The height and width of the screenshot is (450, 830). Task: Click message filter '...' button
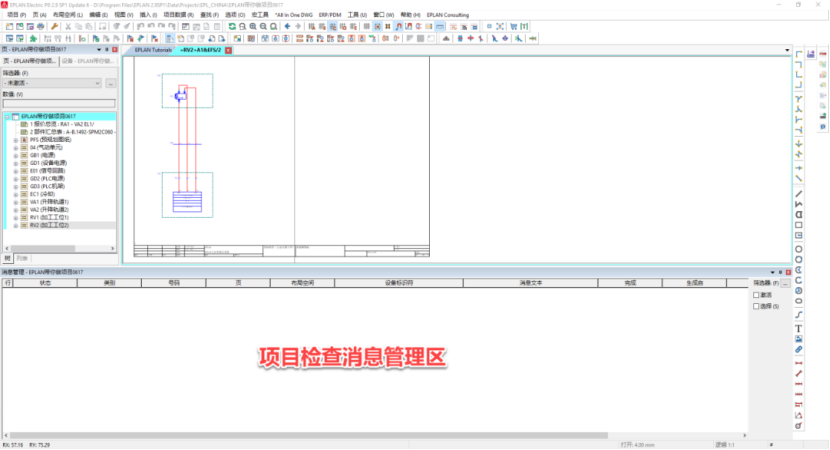click(786, 283)
